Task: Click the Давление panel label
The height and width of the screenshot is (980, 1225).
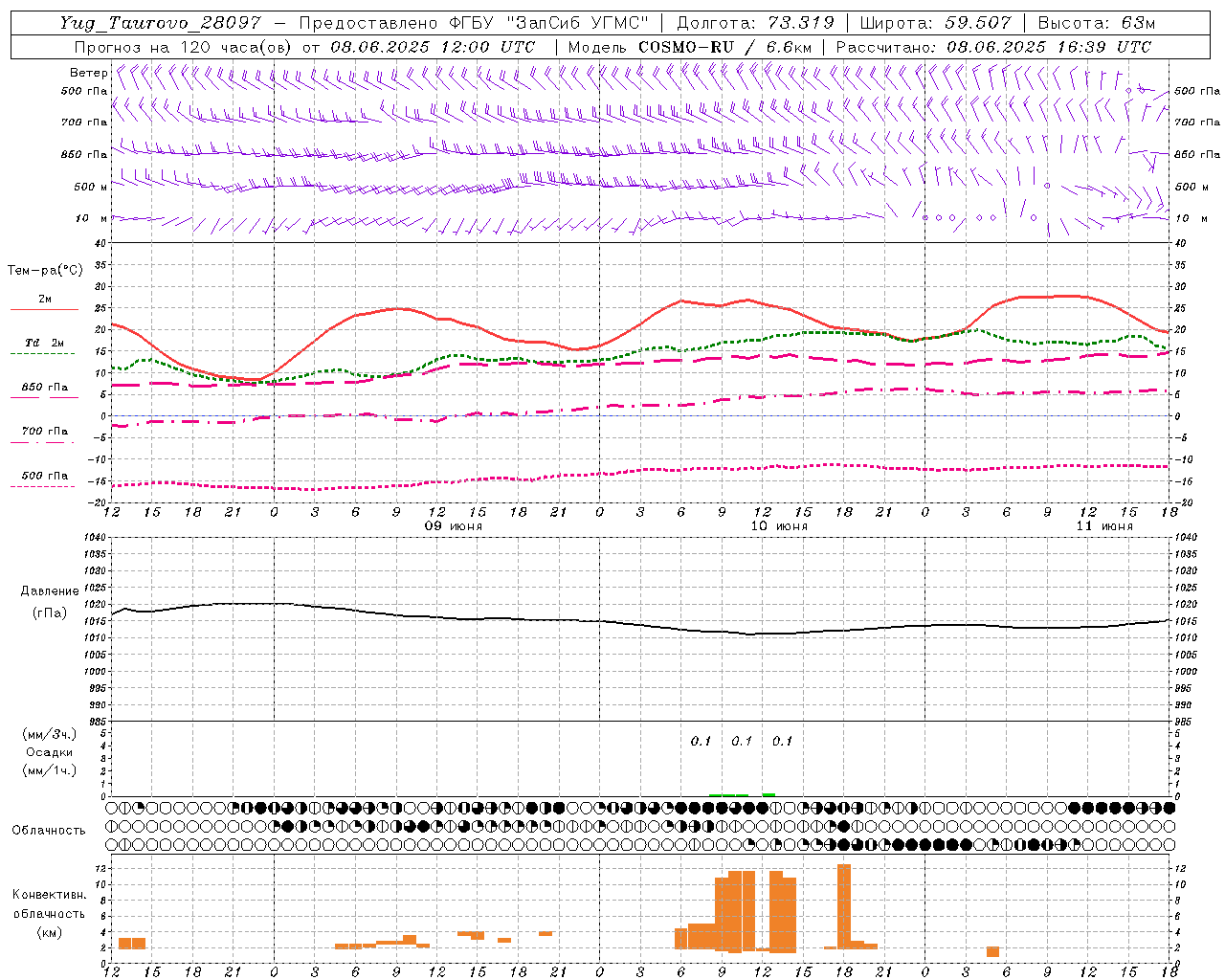Action: (x=50, y=591)
